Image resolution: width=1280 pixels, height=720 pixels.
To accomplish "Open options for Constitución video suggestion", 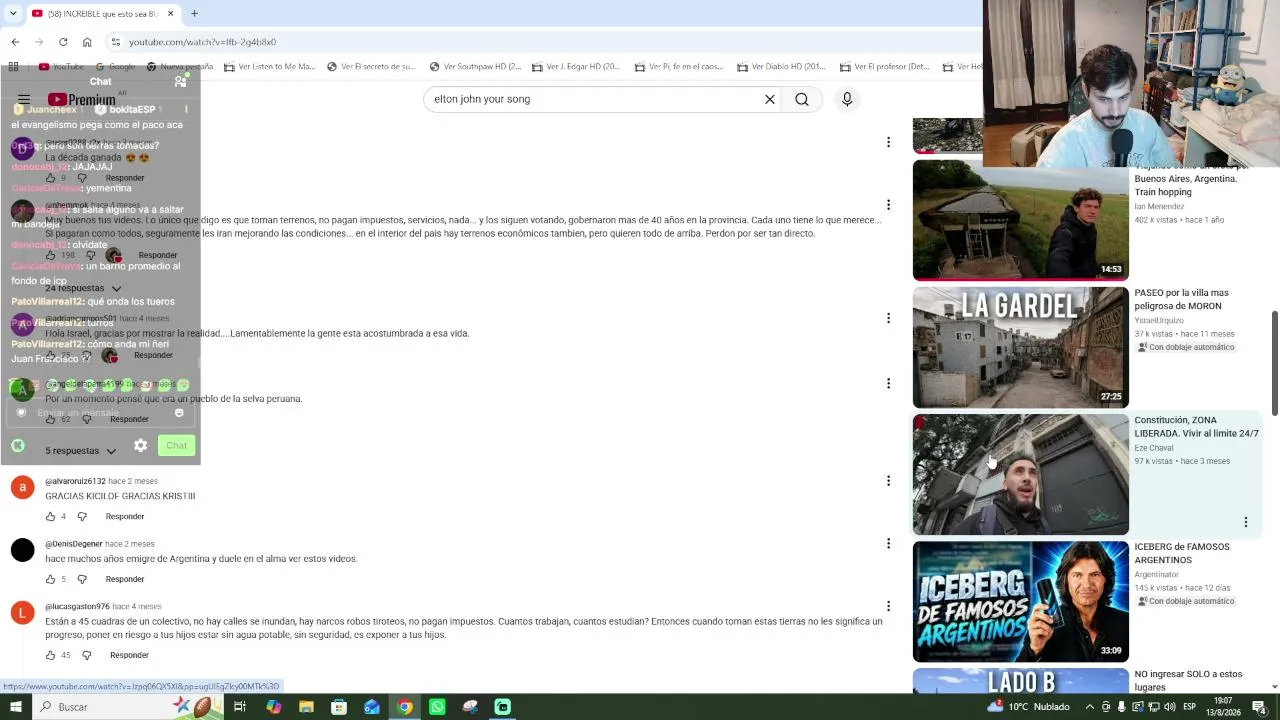I will pos(1246,522).
